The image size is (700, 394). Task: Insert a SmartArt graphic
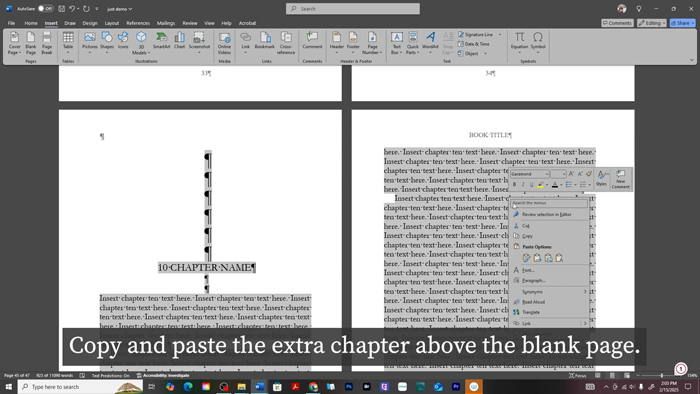pos(162,41)
